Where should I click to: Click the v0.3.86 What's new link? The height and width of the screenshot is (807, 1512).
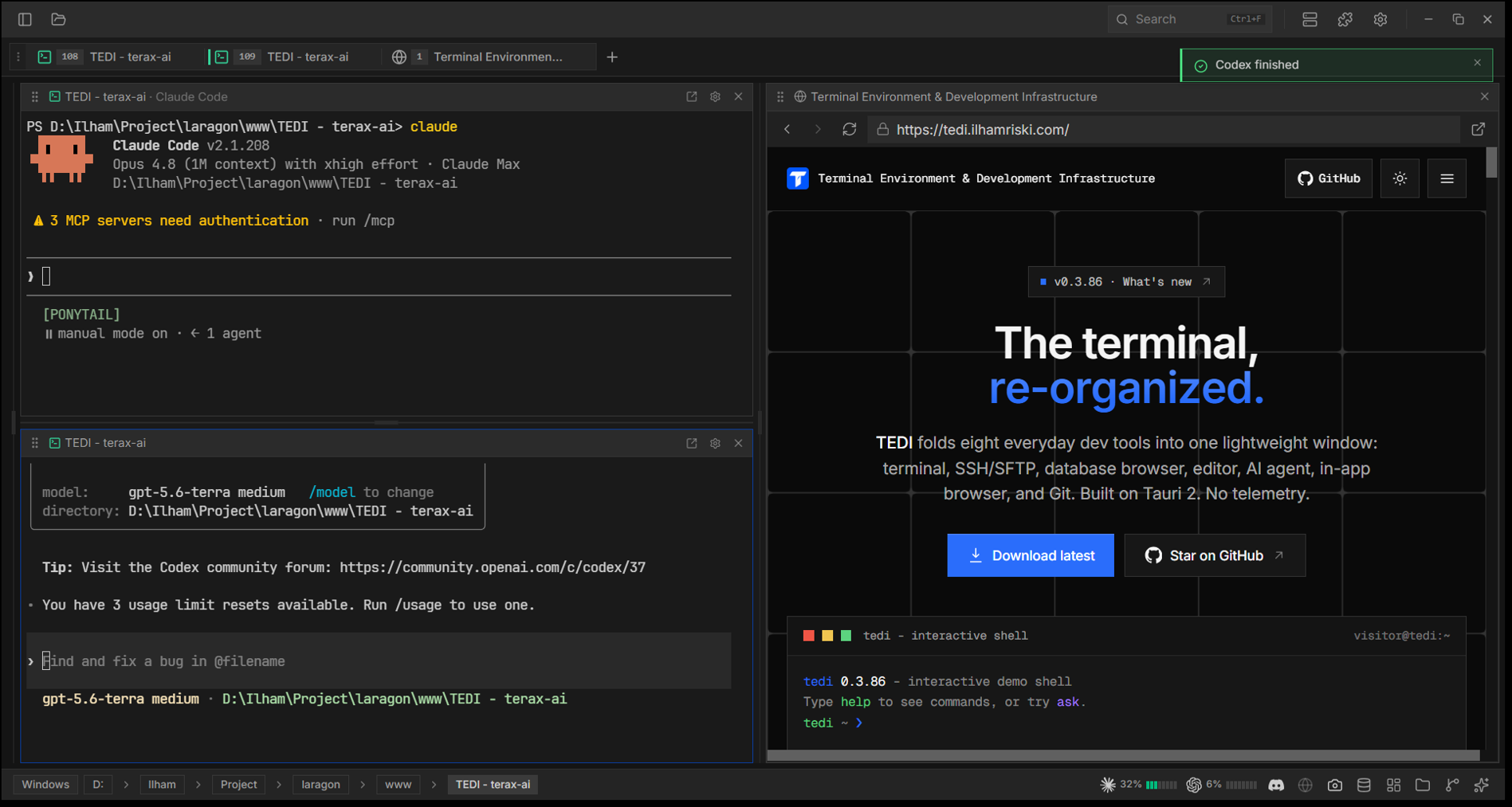[x=1126, y=282]
